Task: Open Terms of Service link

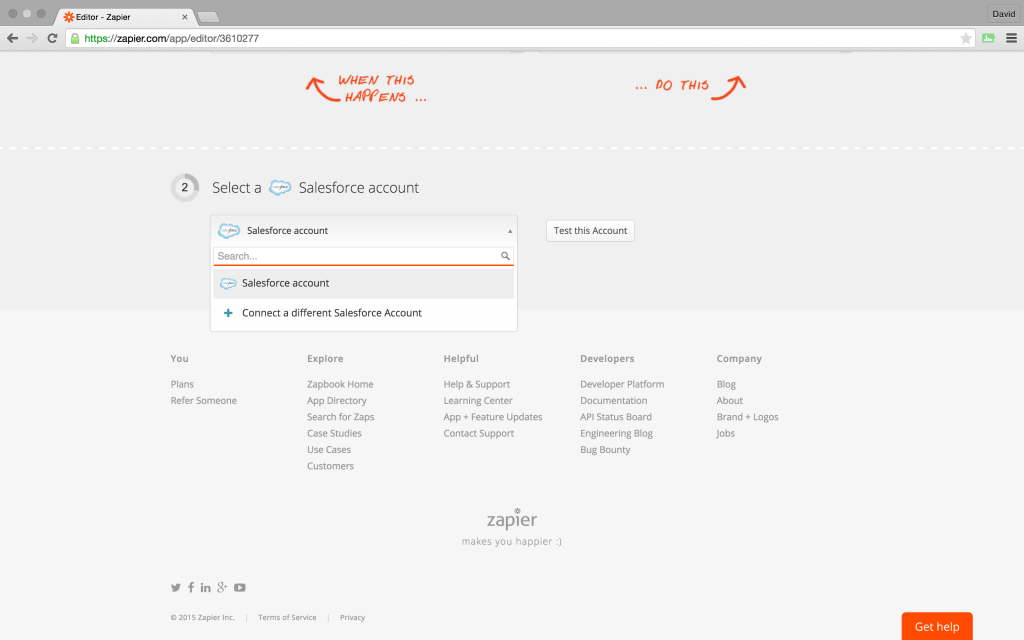Action: coord(287,617)
